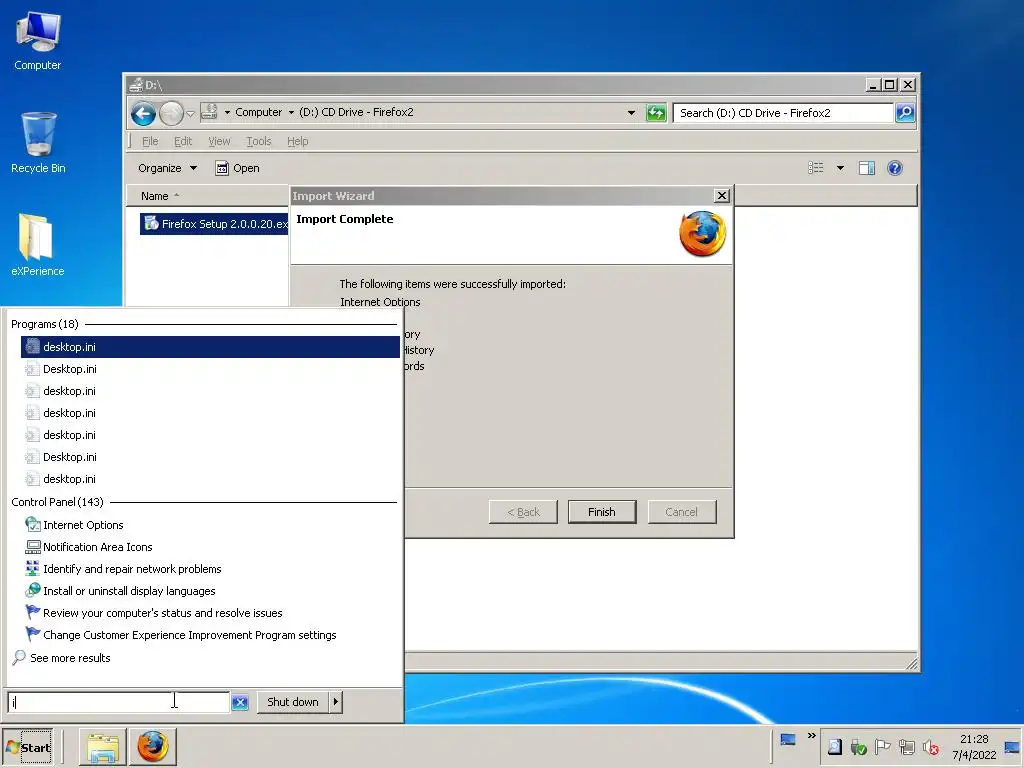1024x768 pixels.
Task: Open Windows Explorer from the taskbar
Action: coord(103,747)
